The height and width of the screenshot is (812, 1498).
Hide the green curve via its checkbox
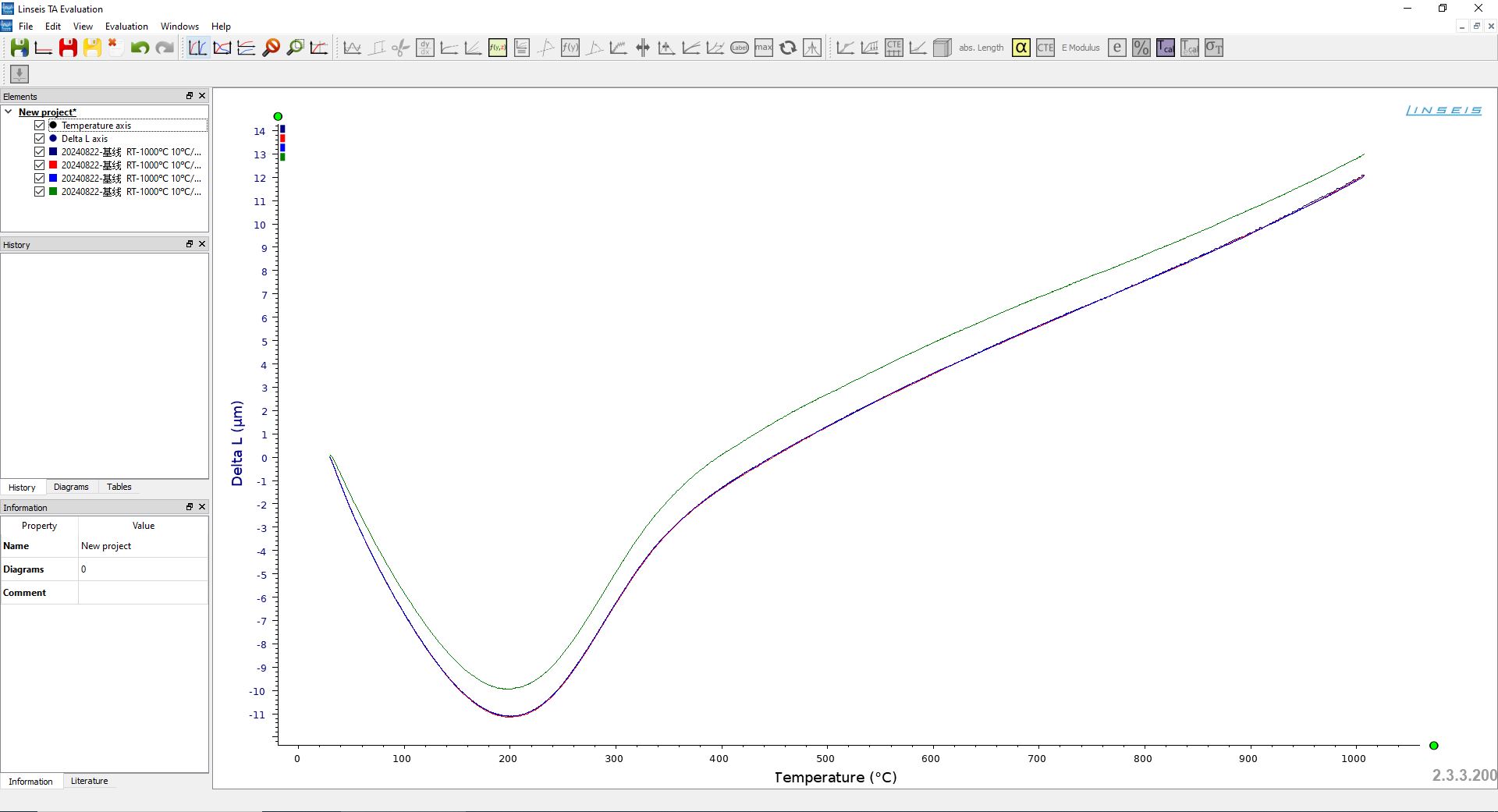pyautogui.click(x=39, y=192)
